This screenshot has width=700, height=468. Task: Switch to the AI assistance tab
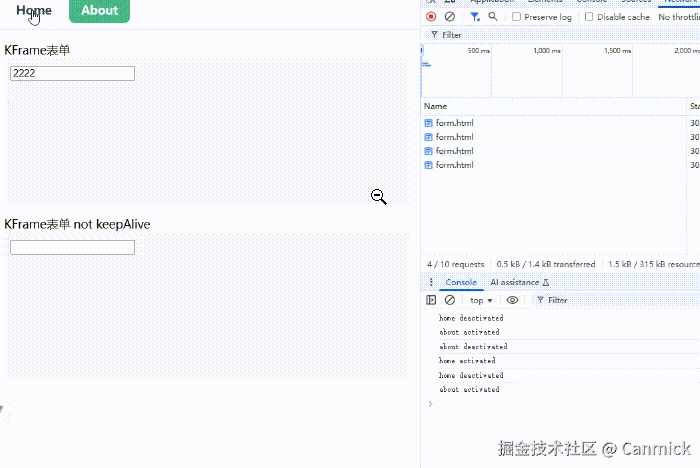point(520,282)
